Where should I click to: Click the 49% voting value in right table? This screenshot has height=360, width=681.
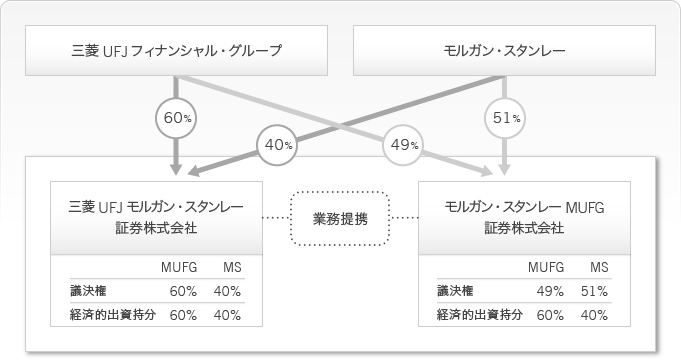[x=550, y=291]
